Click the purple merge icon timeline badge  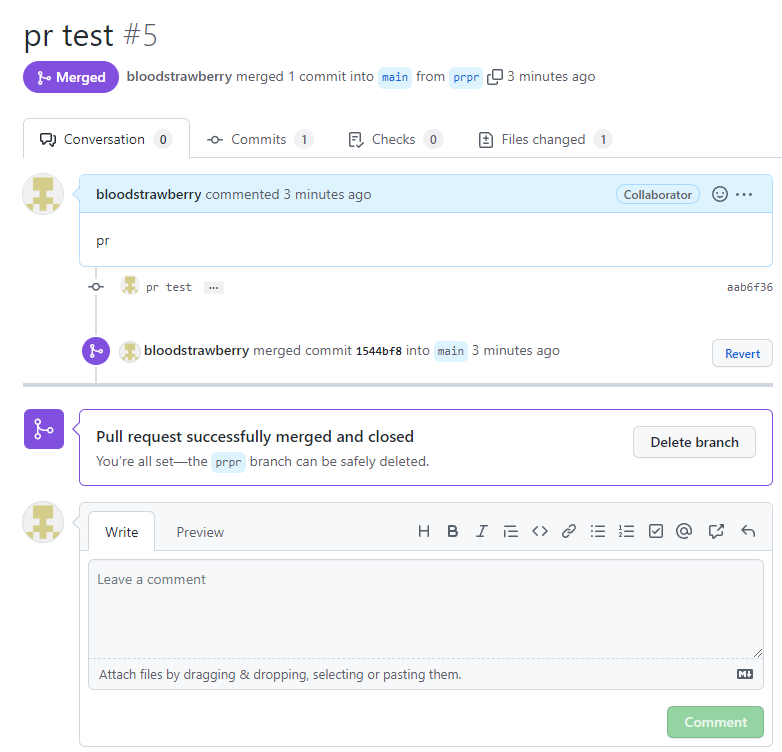96,351
